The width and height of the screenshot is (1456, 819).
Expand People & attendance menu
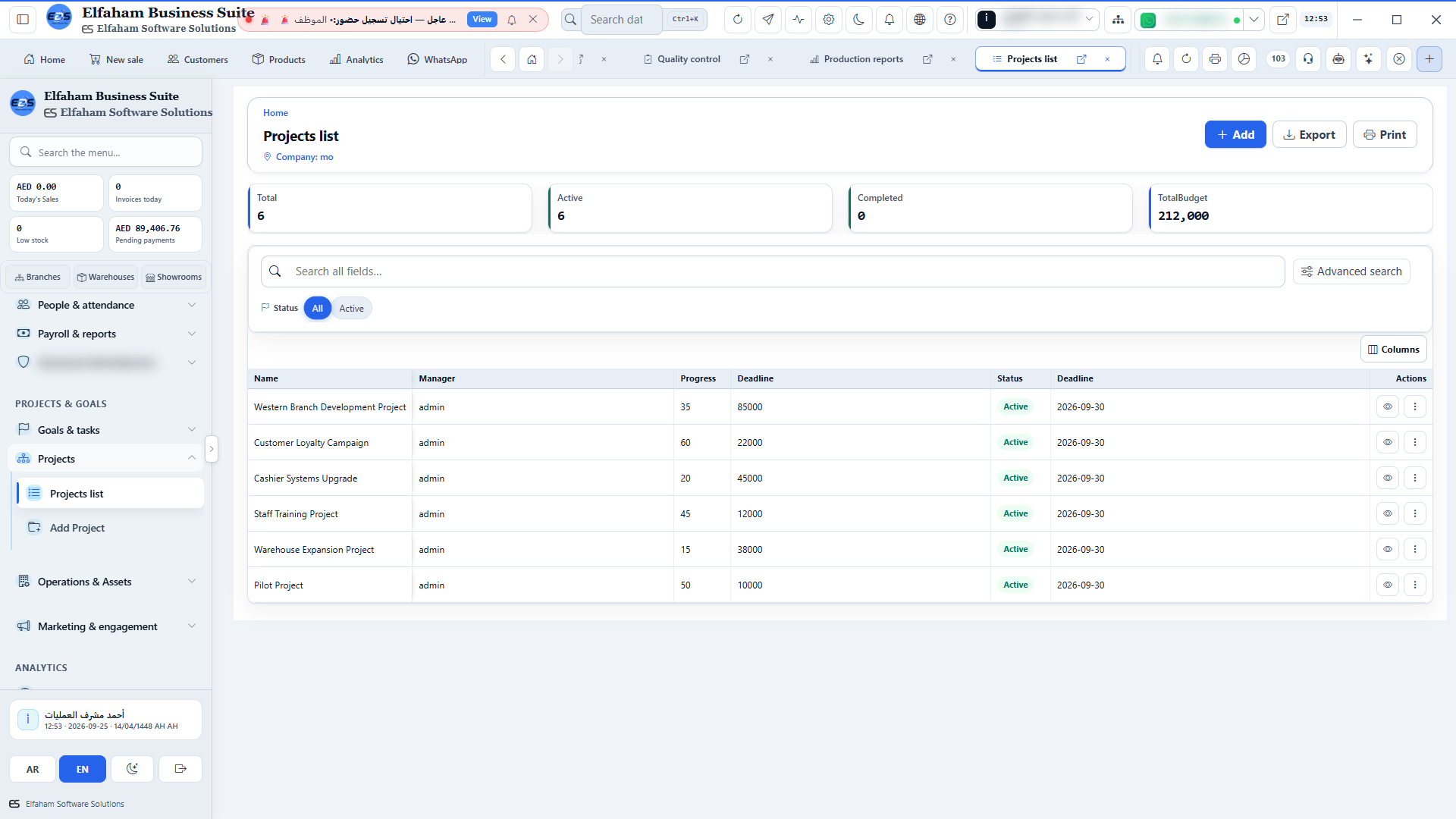(106, 305)
